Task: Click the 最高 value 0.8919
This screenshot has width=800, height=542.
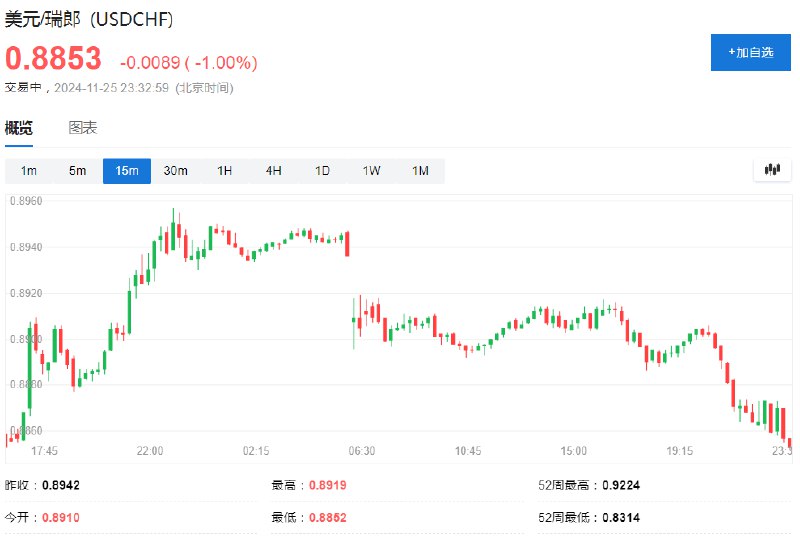Action: tap(328, 485)
